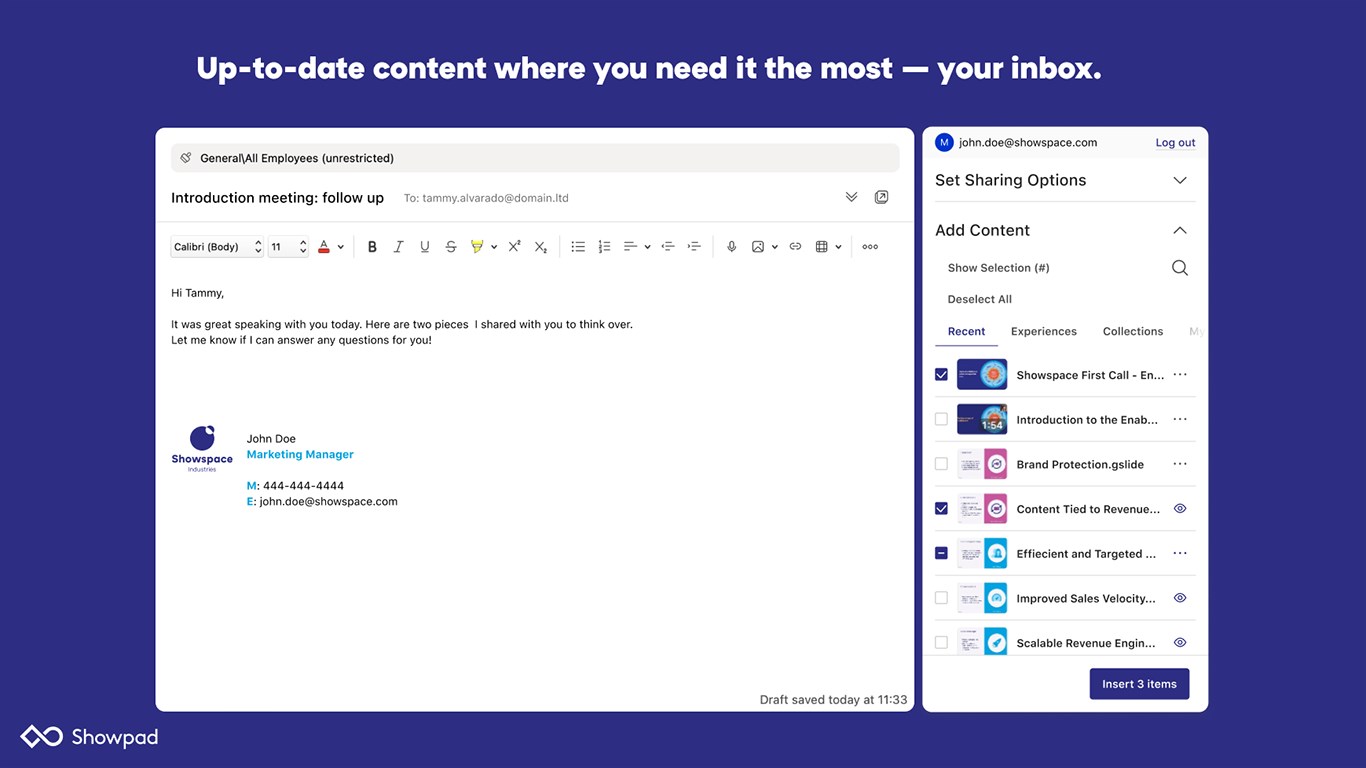Viewport: 1366px width, 768px height.
Task: Check the Brand Protection.gslide checkbox
Action: click(x=941, y=464)
